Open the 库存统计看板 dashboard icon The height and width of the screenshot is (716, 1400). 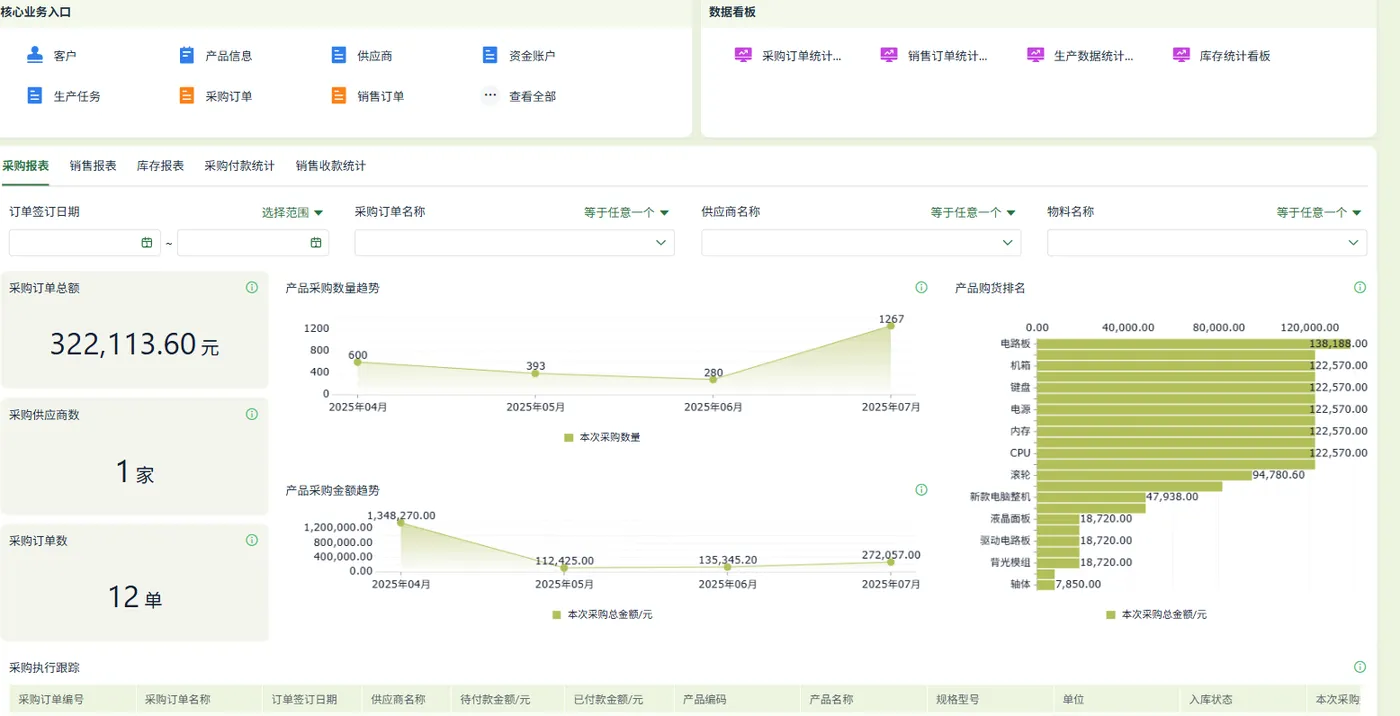click(1181, 55)
